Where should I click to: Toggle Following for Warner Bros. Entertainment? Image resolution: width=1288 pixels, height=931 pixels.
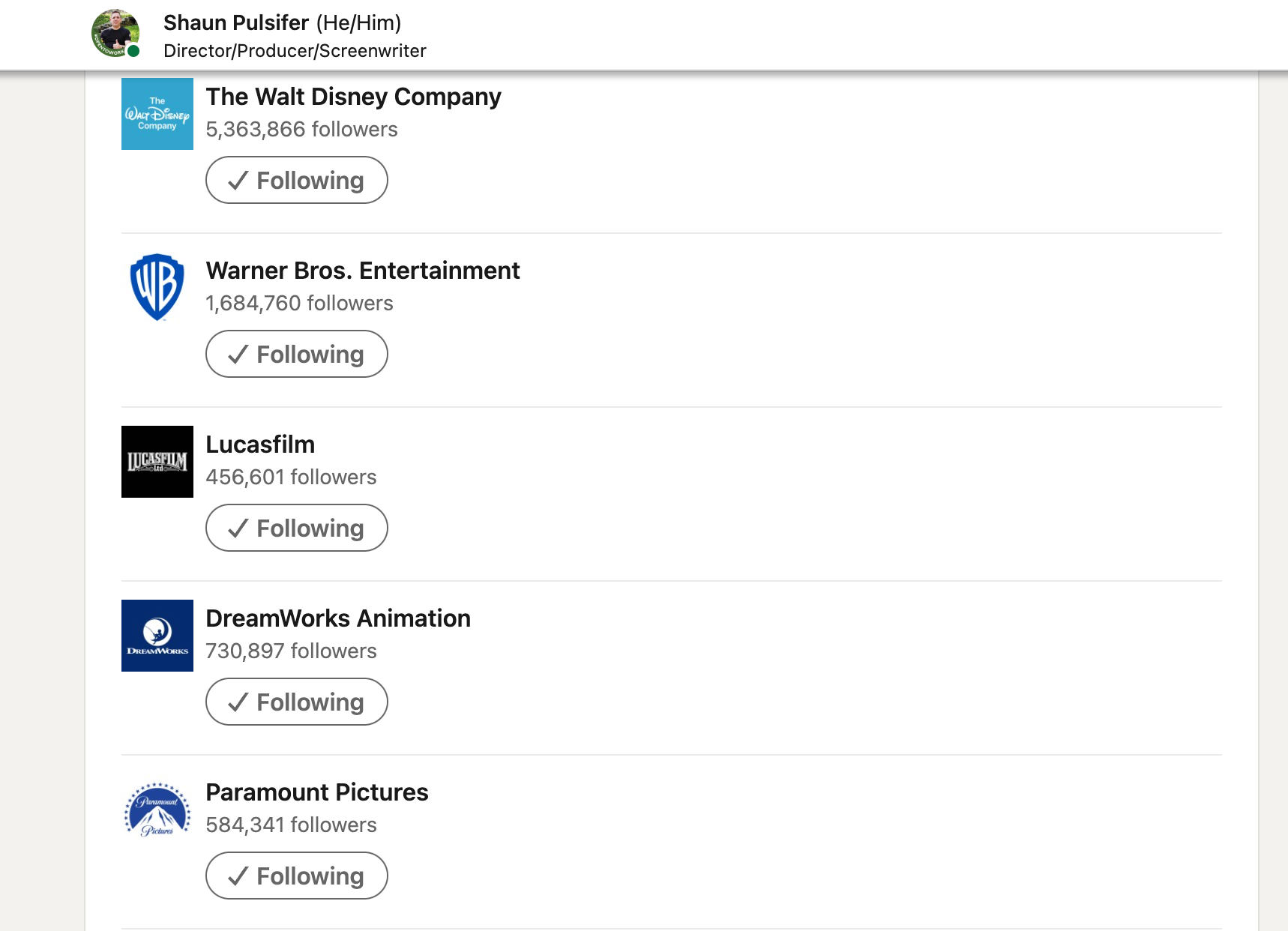297,354
